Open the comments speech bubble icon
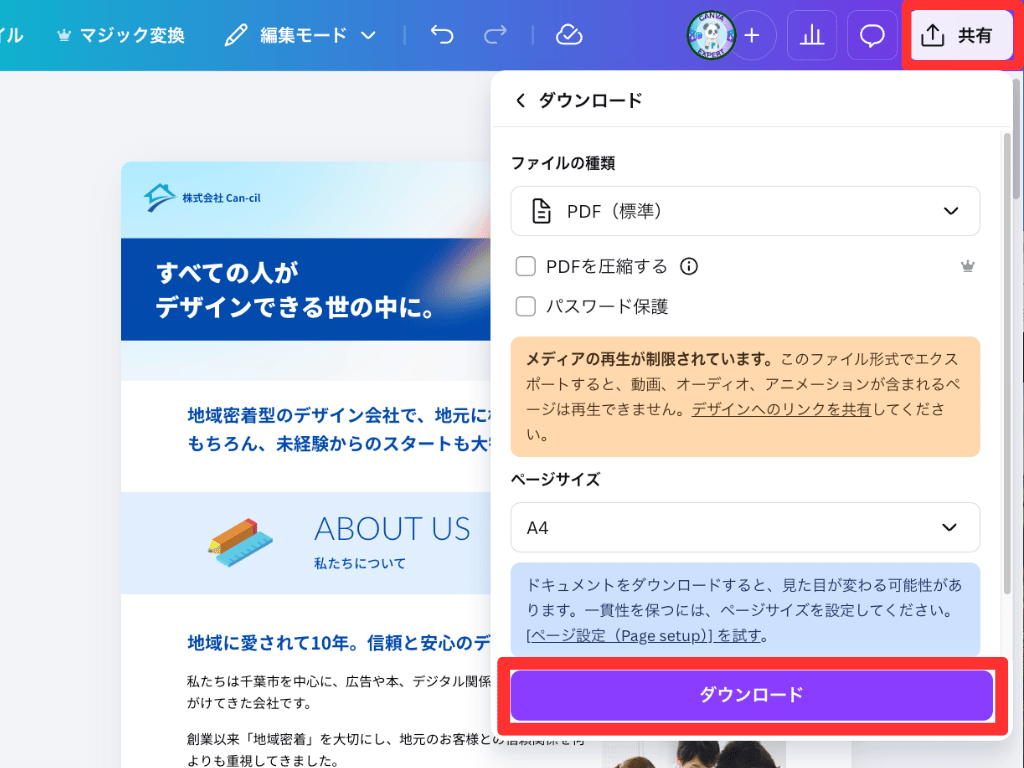Viewport: 1024px width, 768px height. (871, 34)
